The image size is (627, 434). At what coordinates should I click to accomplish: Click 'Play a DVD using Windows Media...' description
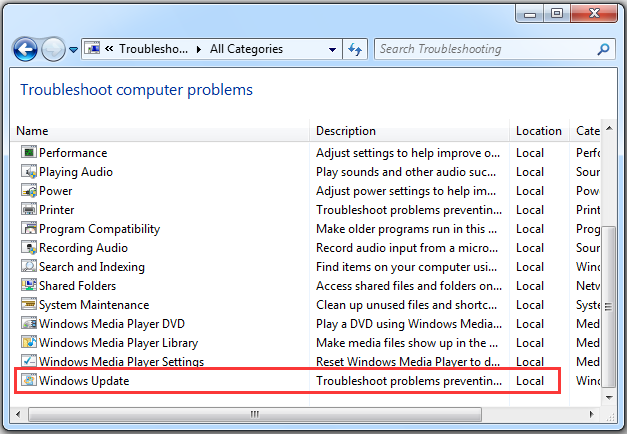(x=409, y=324)
